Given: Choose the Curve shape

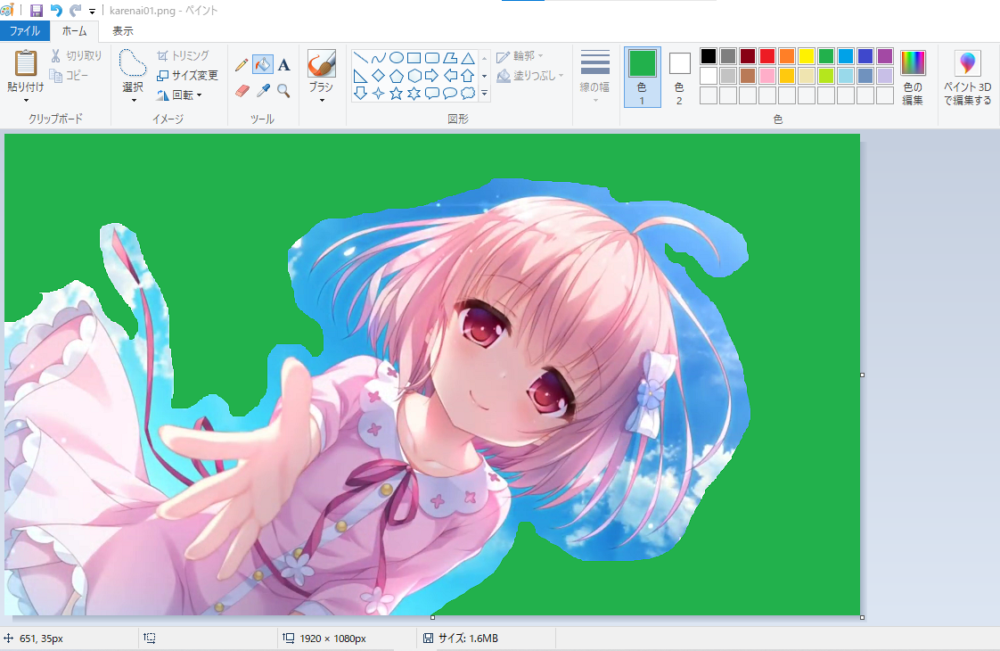Looking at the screenshot, I should (x=378, y=58).
